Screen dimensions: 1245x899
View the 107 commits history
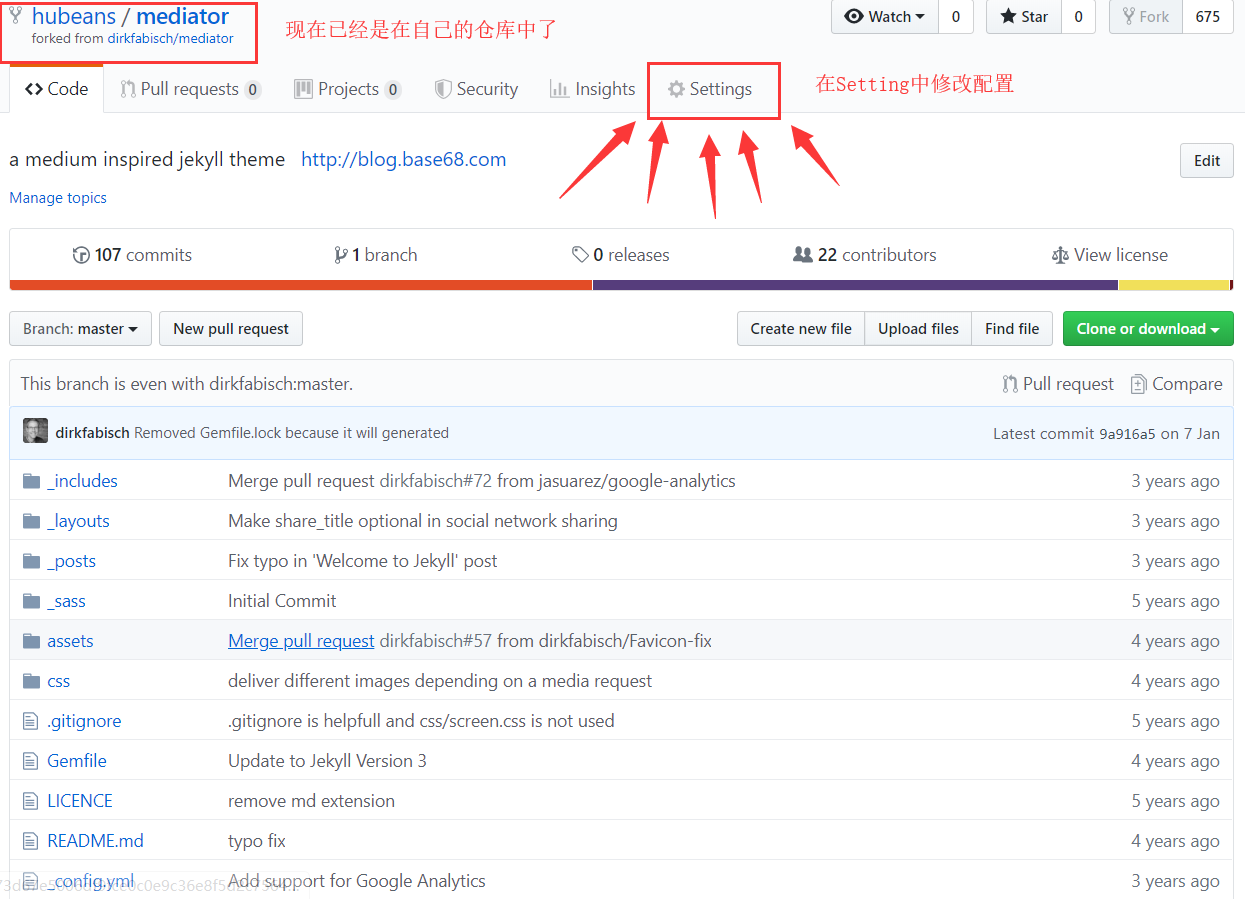[132, 255]
